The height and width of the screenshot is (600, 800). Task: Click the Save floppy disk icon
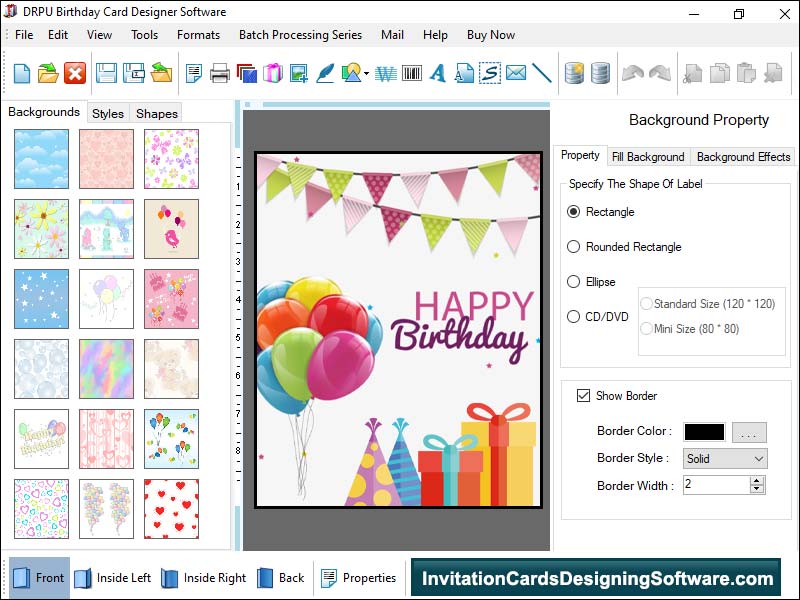[106, 73]
